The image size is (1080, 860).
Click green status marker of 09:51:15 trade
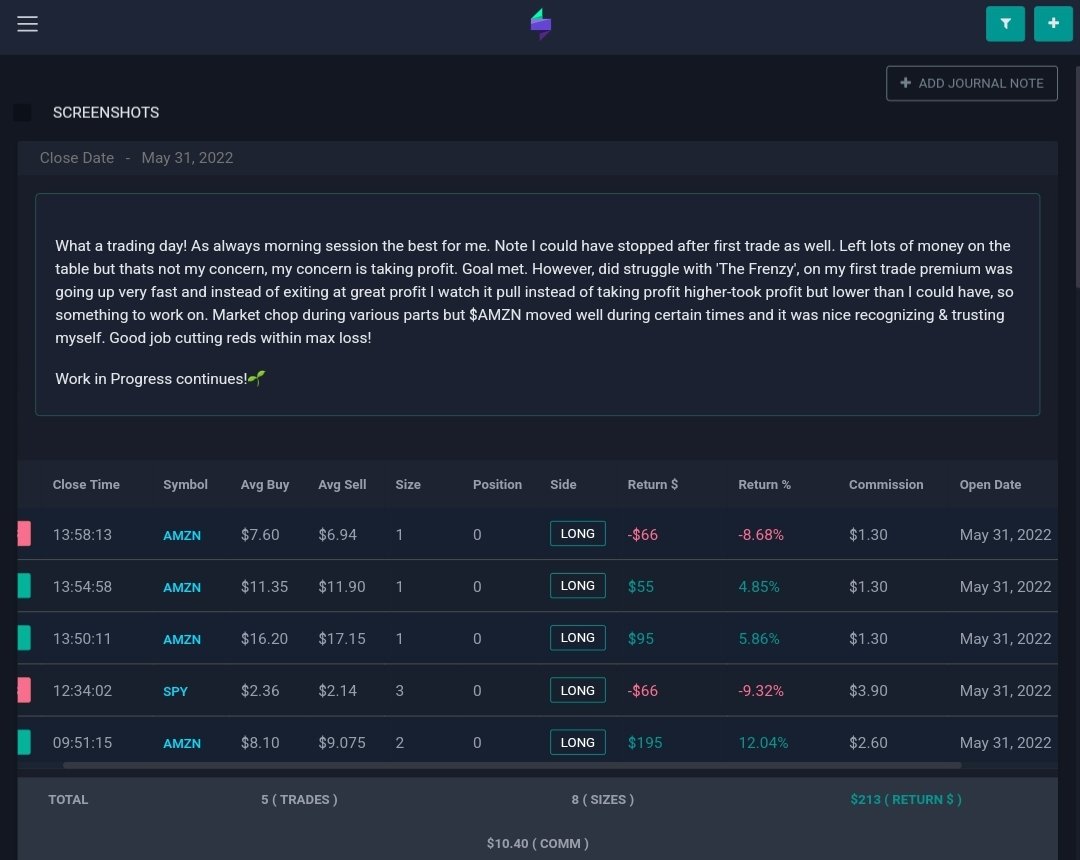(24, 742)
